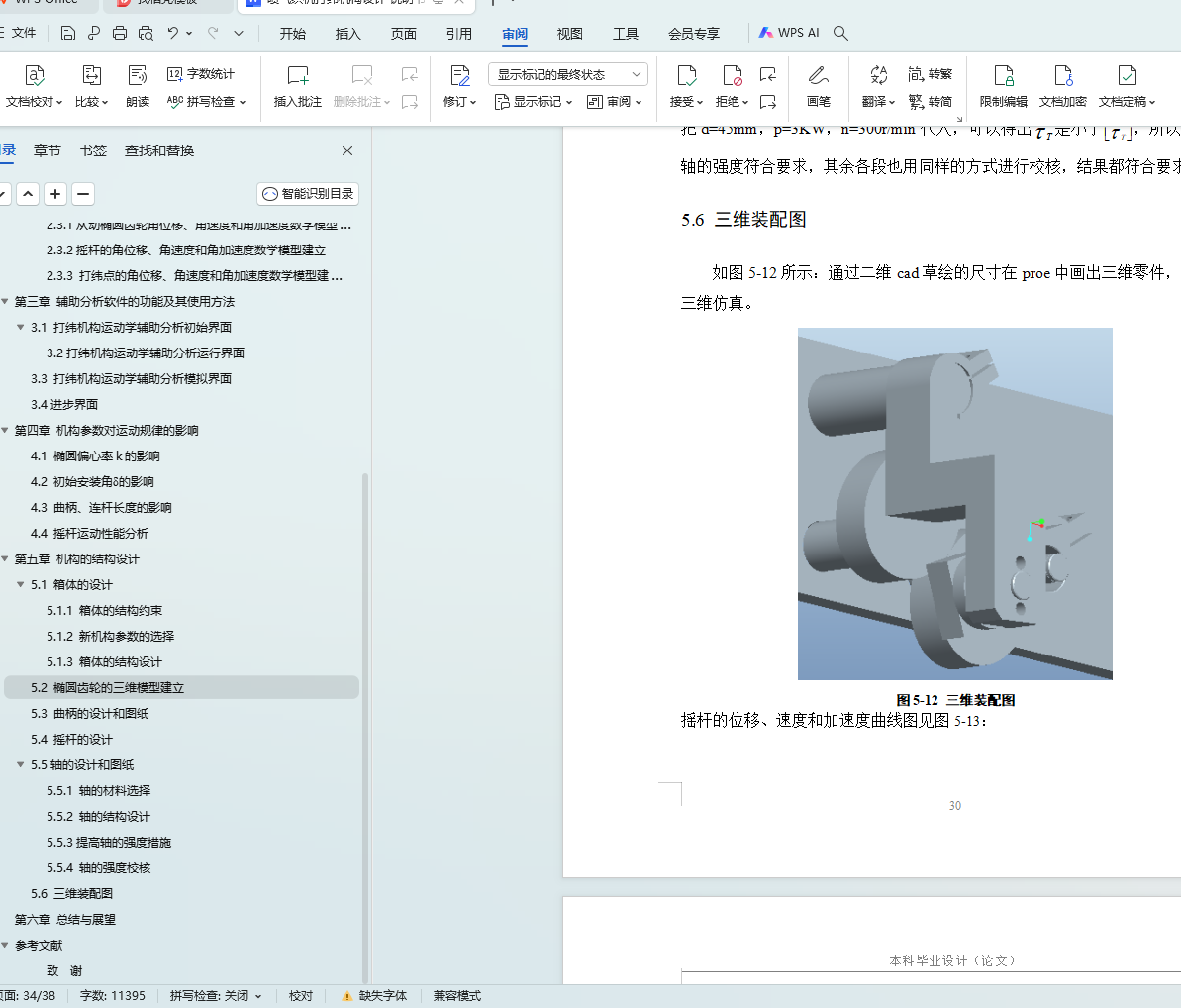Close the navigation pane
Viewport: 1181px width, 1008px height.
[x=347, y=151]
